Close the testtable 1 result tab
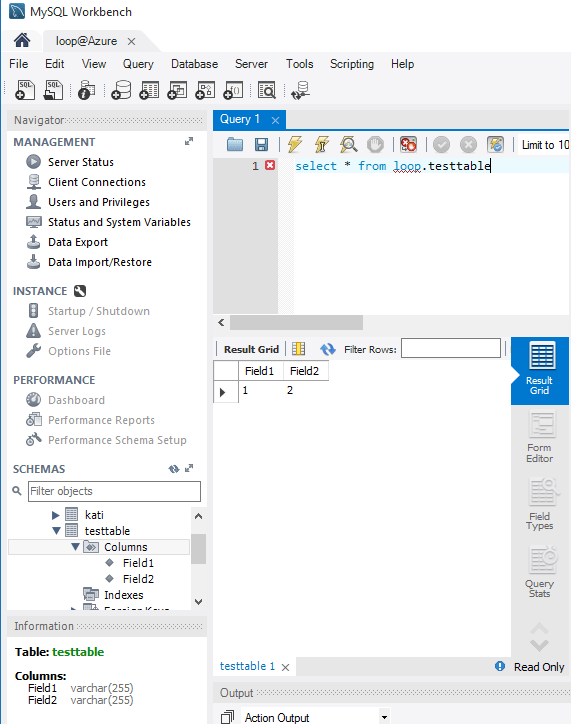The image size is (571, 724). [285, 667]
